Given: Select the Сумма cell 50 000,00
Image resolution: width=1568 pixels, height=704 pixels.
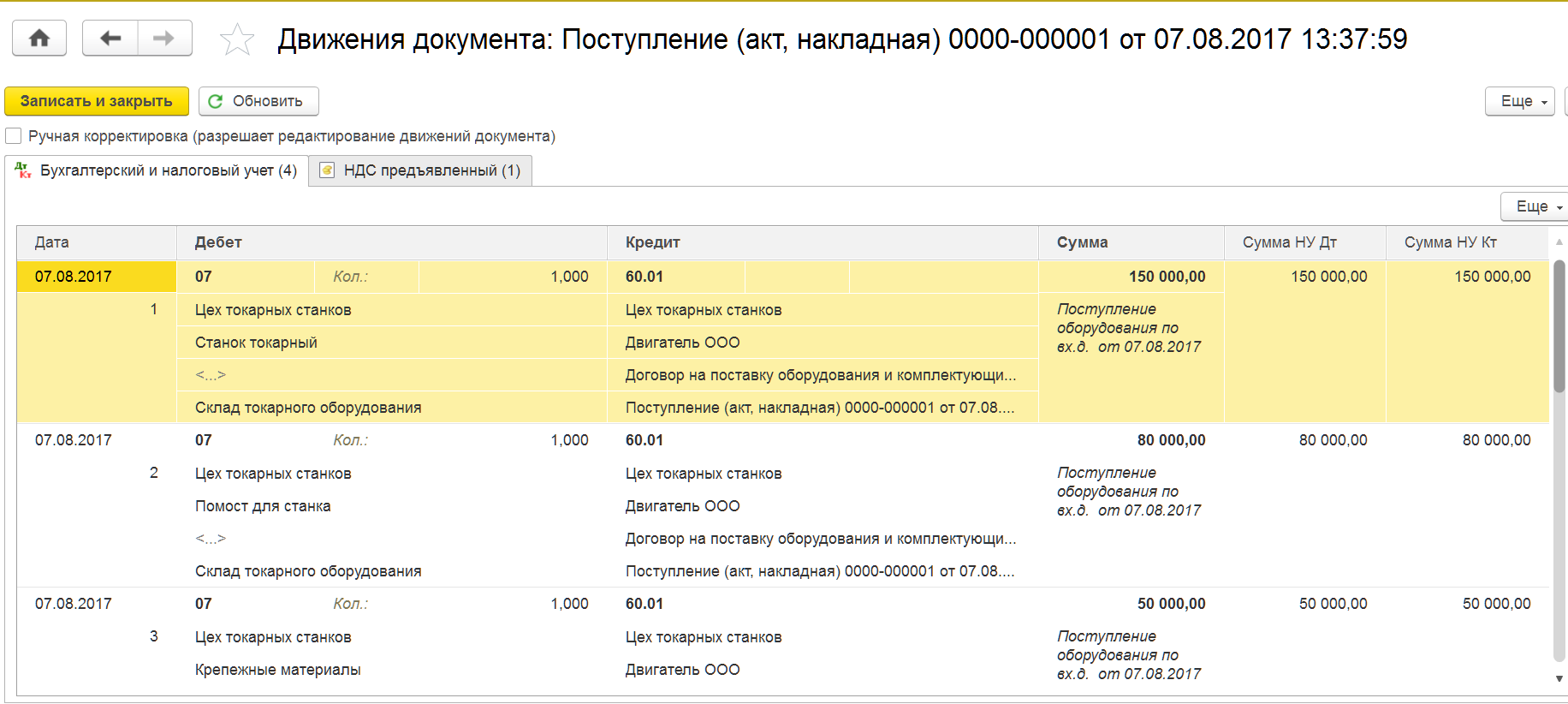Looking at the screenshot, I should [1131, 604].
